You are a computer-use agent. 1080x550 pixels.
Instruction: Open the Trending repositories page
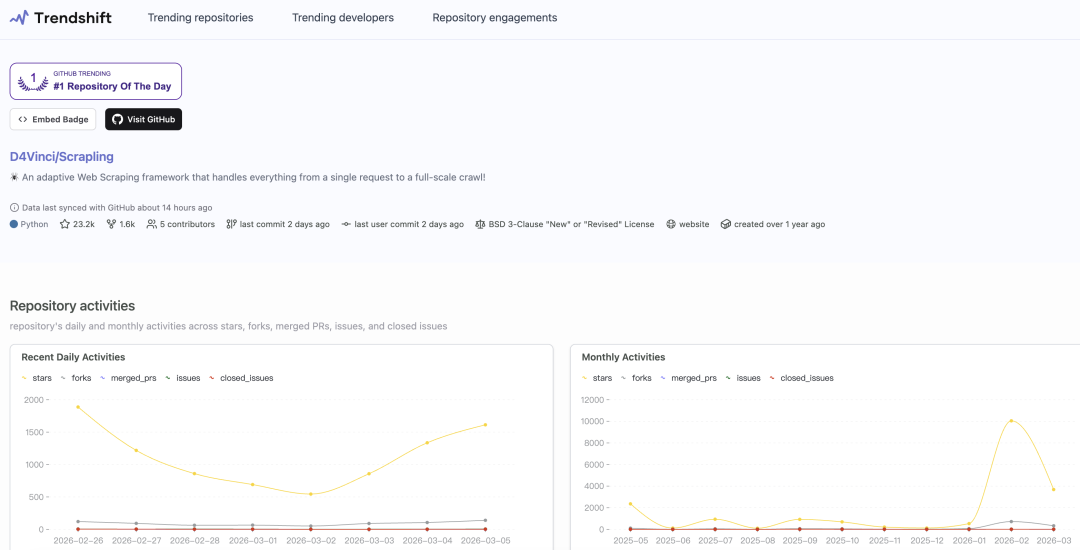[200, 18]
